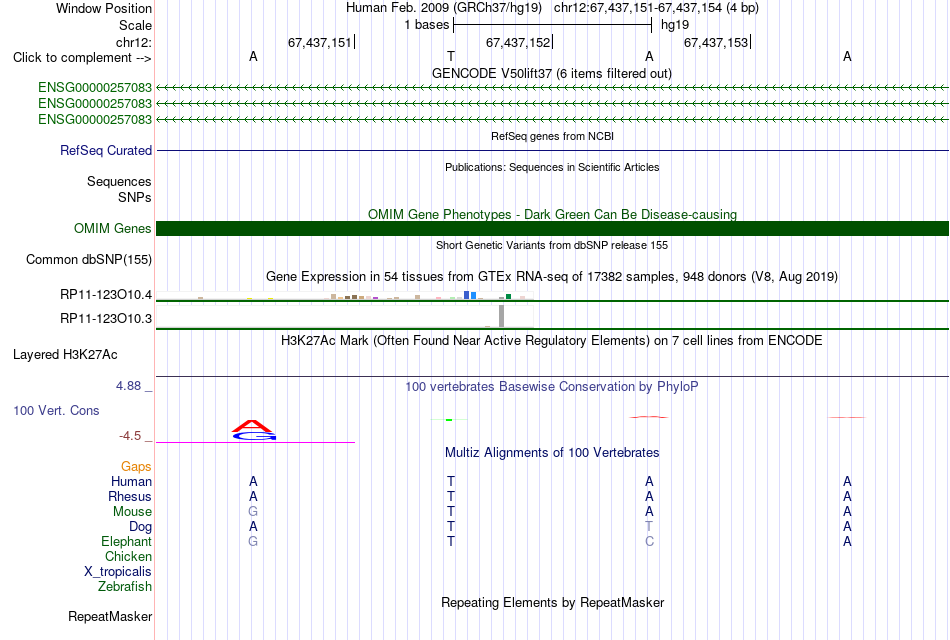Click the chr12:67,437,151-67,437,154 position text
Screen dimensions: 950x640
point(656,8)
